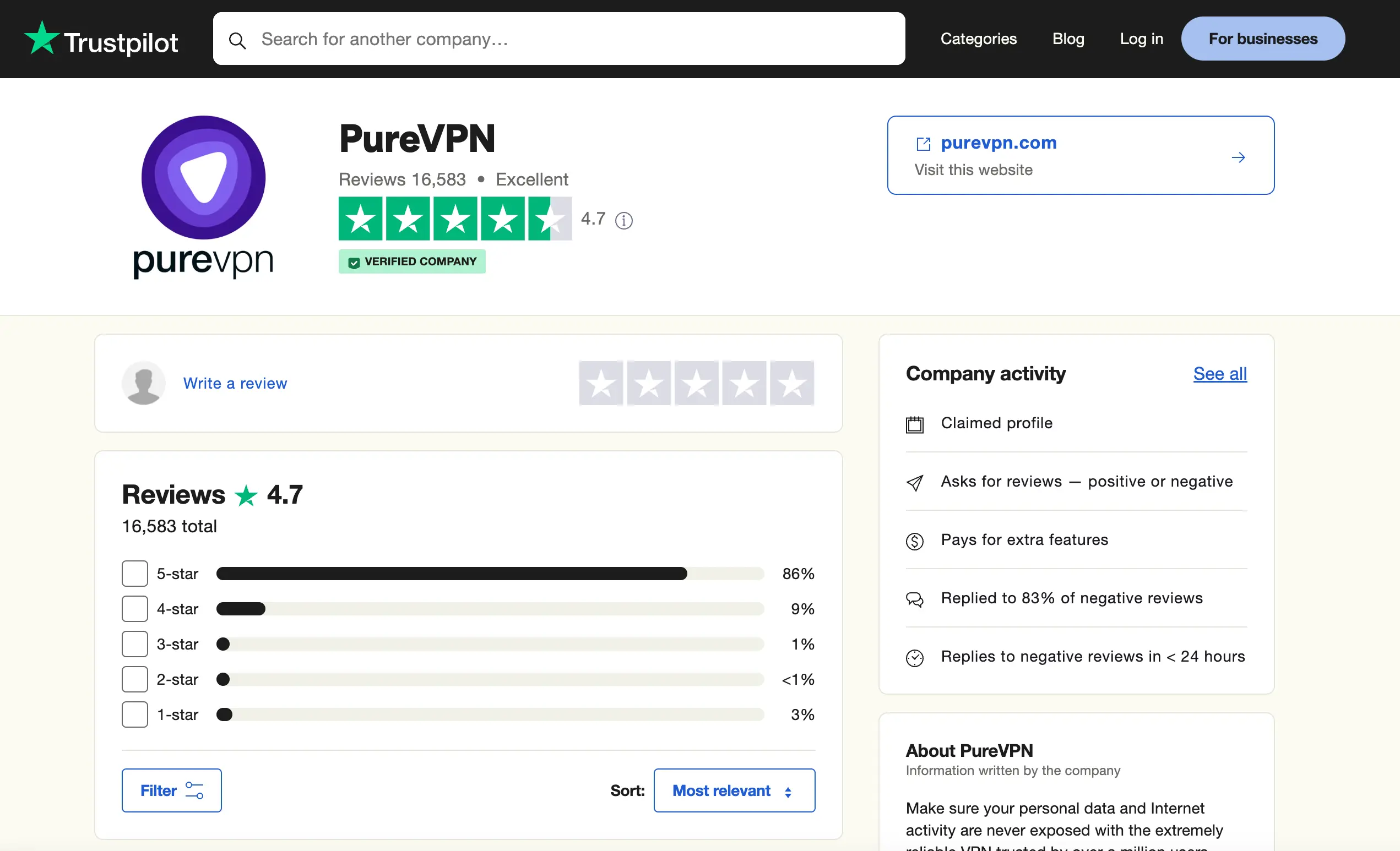Open the Most relevant sort dropdown
The width and height of the screenshot is (1400, 851).
734,790
